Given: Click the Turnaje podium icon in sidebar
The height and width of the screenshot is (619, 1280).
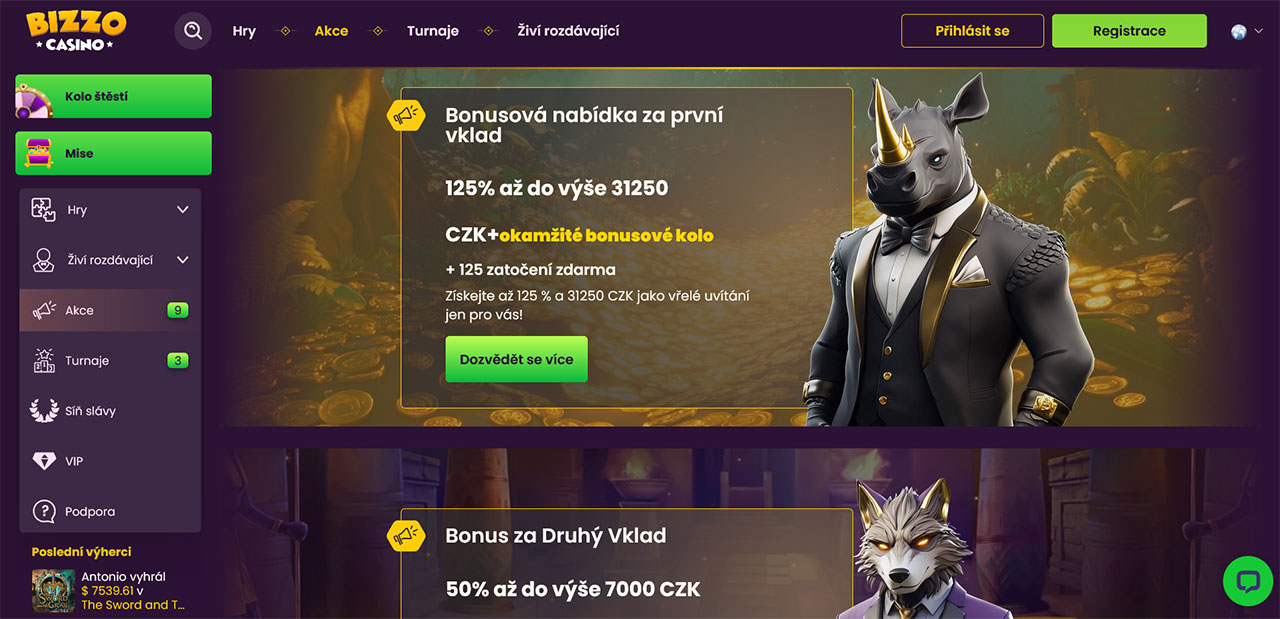Looking at the screenshot, I should point(44,361).
